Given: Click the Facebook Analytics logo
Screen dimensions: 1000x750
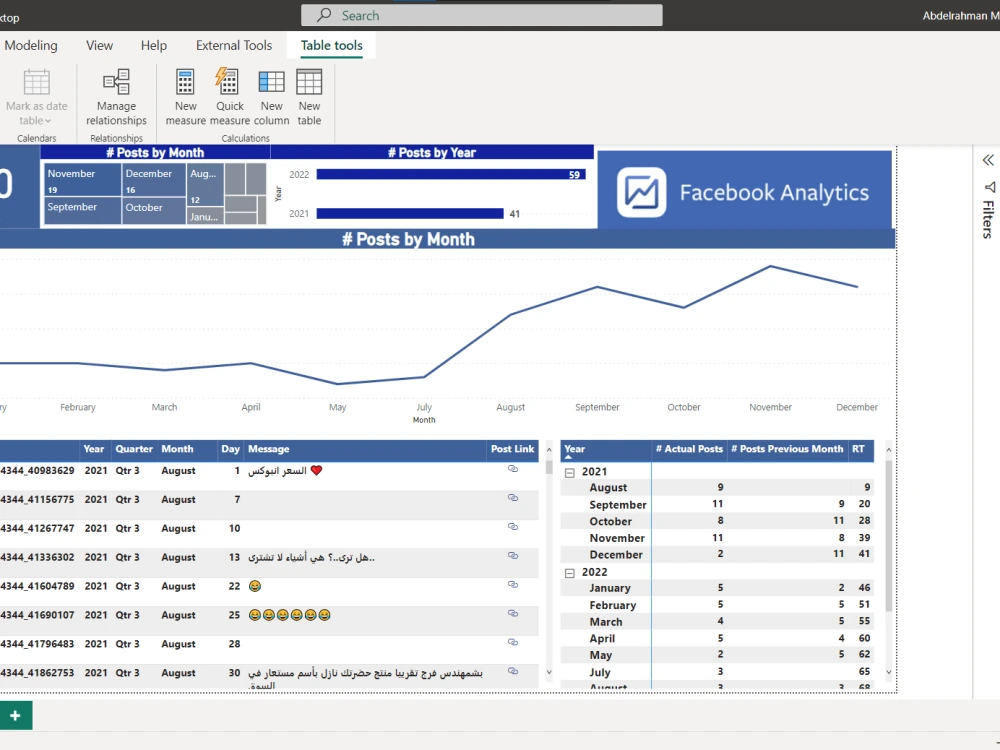Looking at the screenshot, I should click(638, 190).
